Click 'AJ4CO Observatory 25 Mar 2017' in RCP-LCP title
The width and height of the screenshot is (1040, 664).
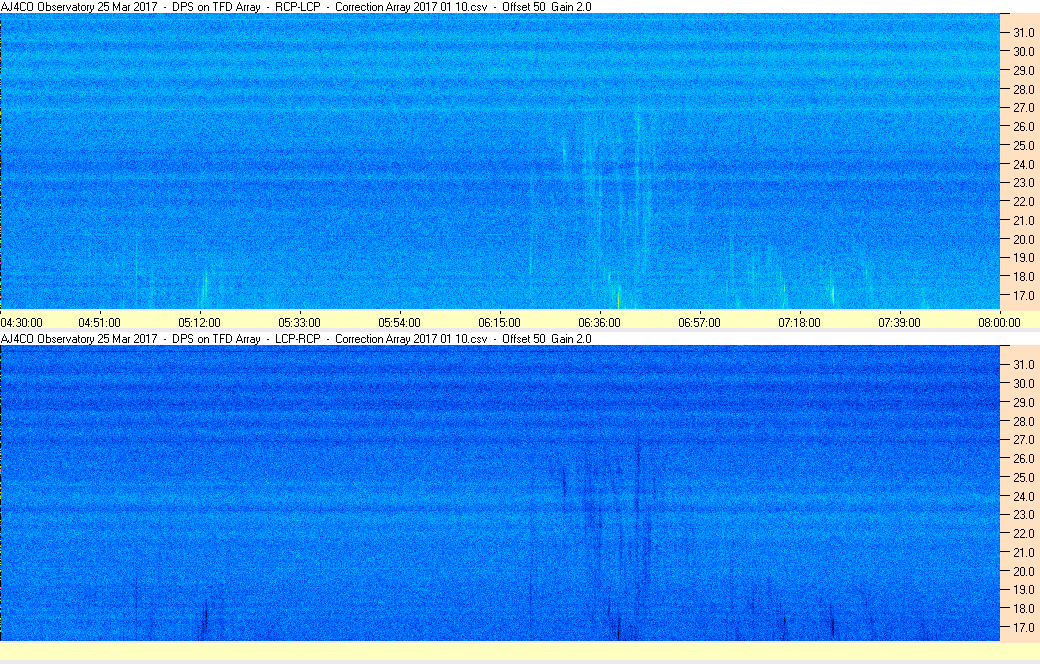click(x=79, y=7)
